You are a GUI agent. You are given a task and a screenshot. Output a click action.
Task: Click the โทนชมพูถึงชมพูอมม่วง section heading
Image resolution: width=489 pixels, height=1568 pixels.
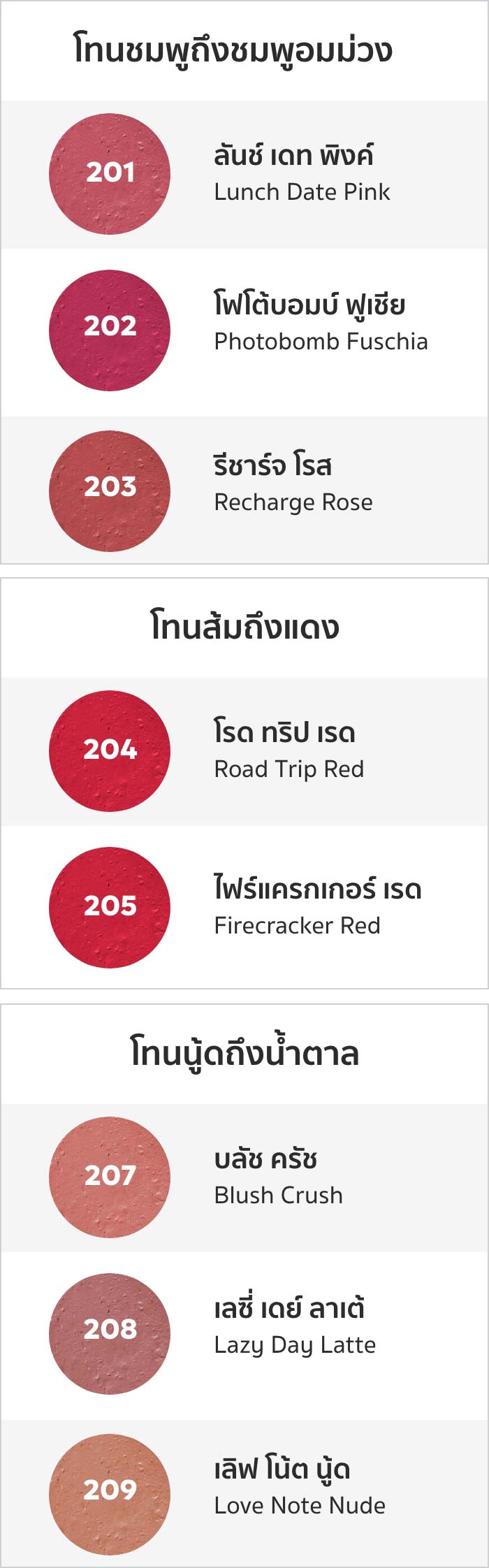(233, 50)
